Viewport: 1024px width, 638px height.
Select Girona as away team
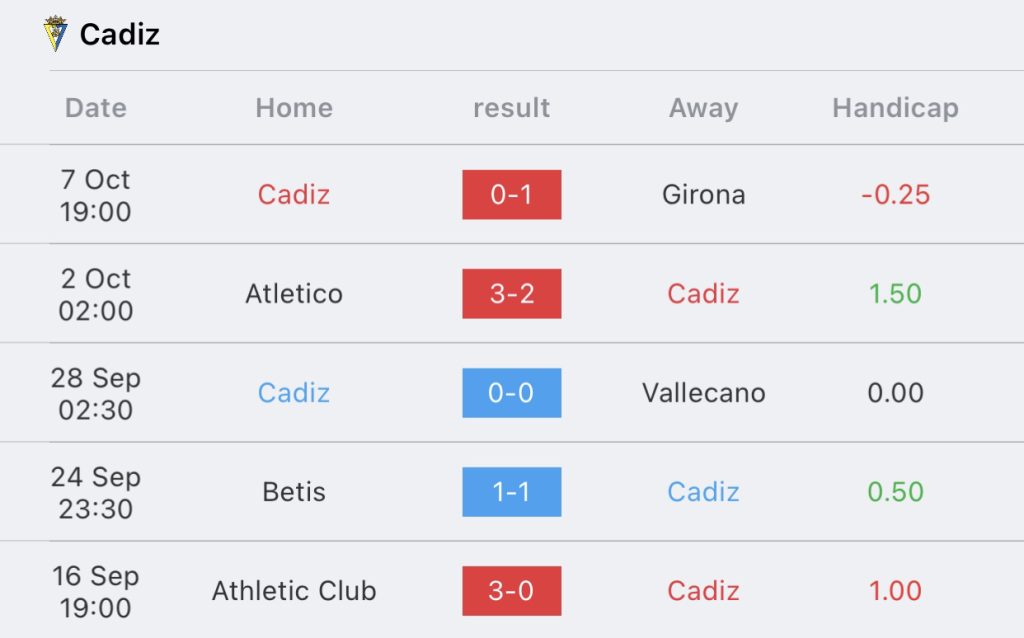point(703,195)
